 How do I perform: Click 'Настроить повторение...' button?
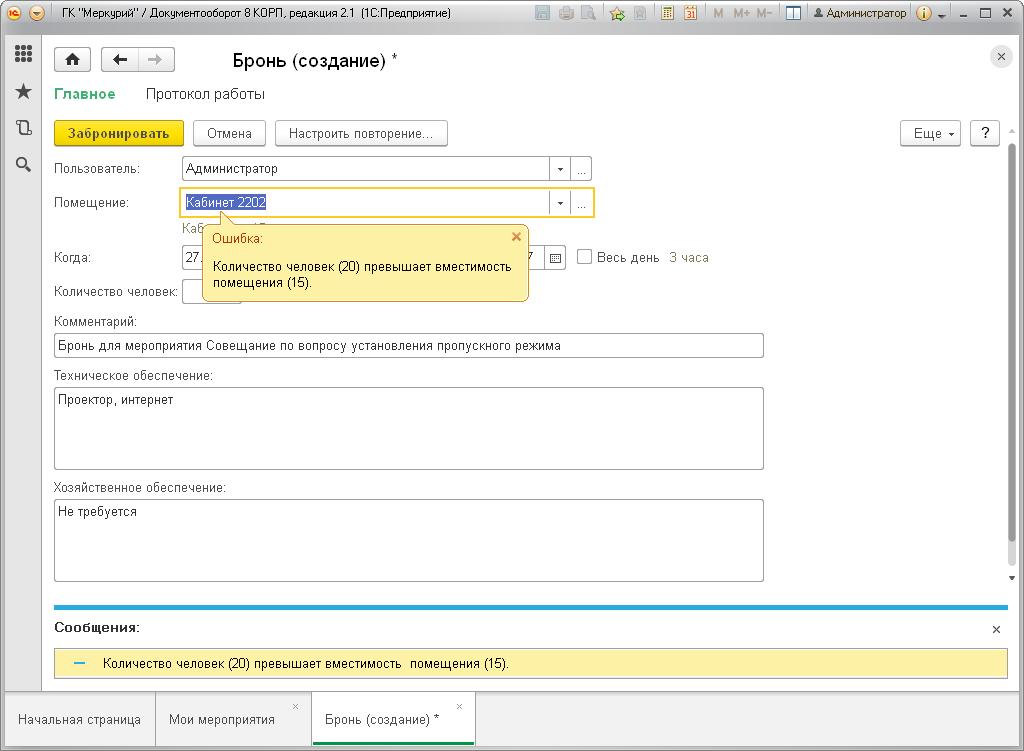point(361,133)
